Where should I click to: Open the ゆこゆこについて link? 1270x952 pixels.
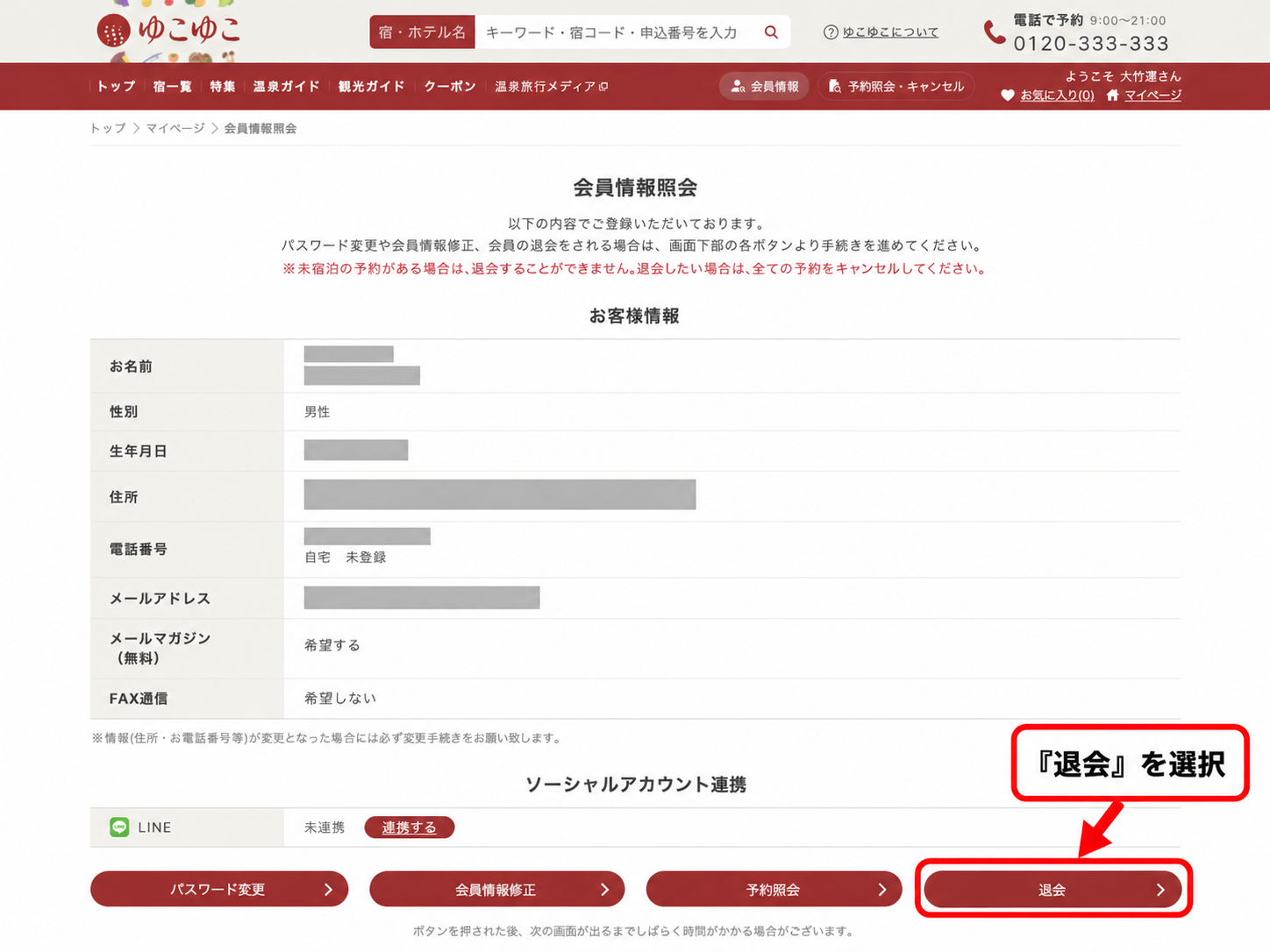(890, 32)
